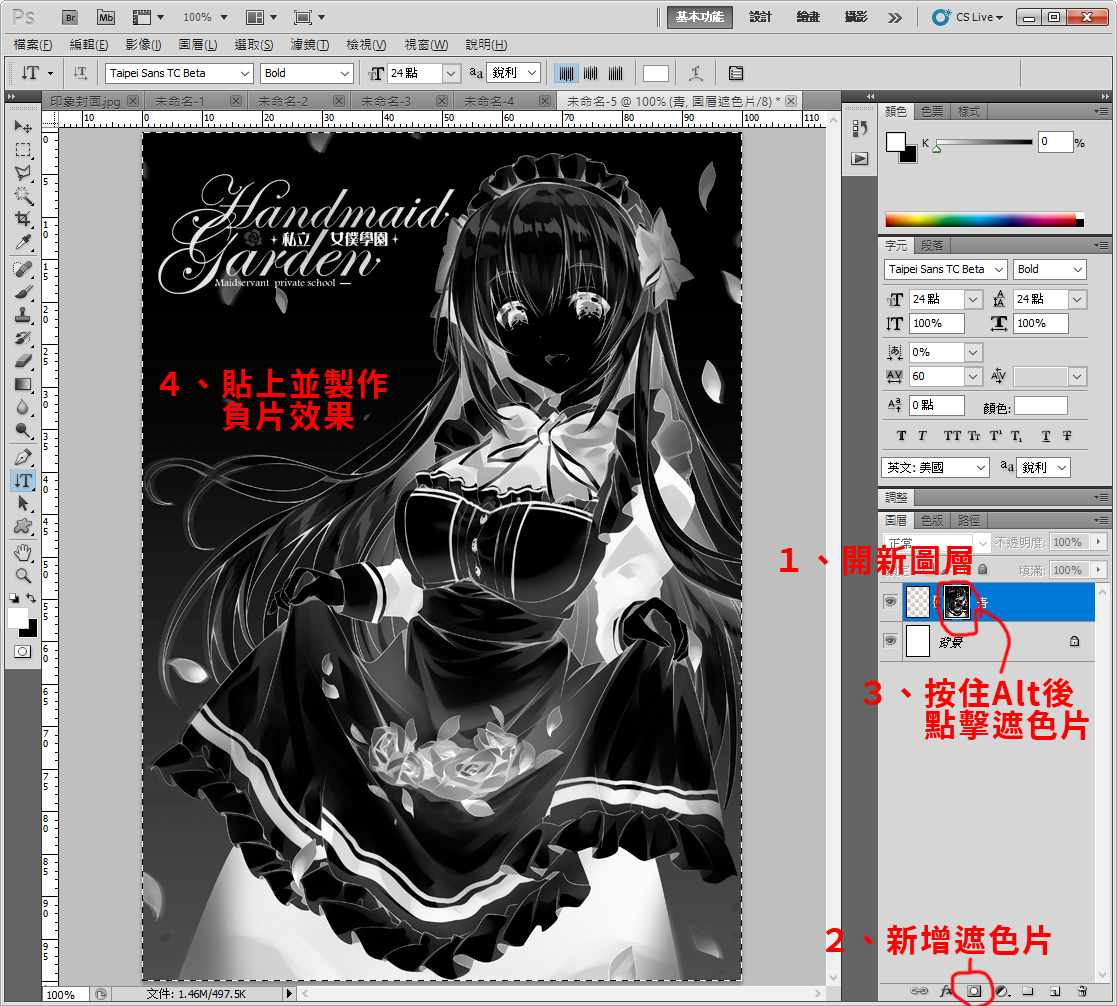Switch to the 印象封面.jpg document tab
This screenshot has width=1117, height=1006.
[x=86, y=101]
